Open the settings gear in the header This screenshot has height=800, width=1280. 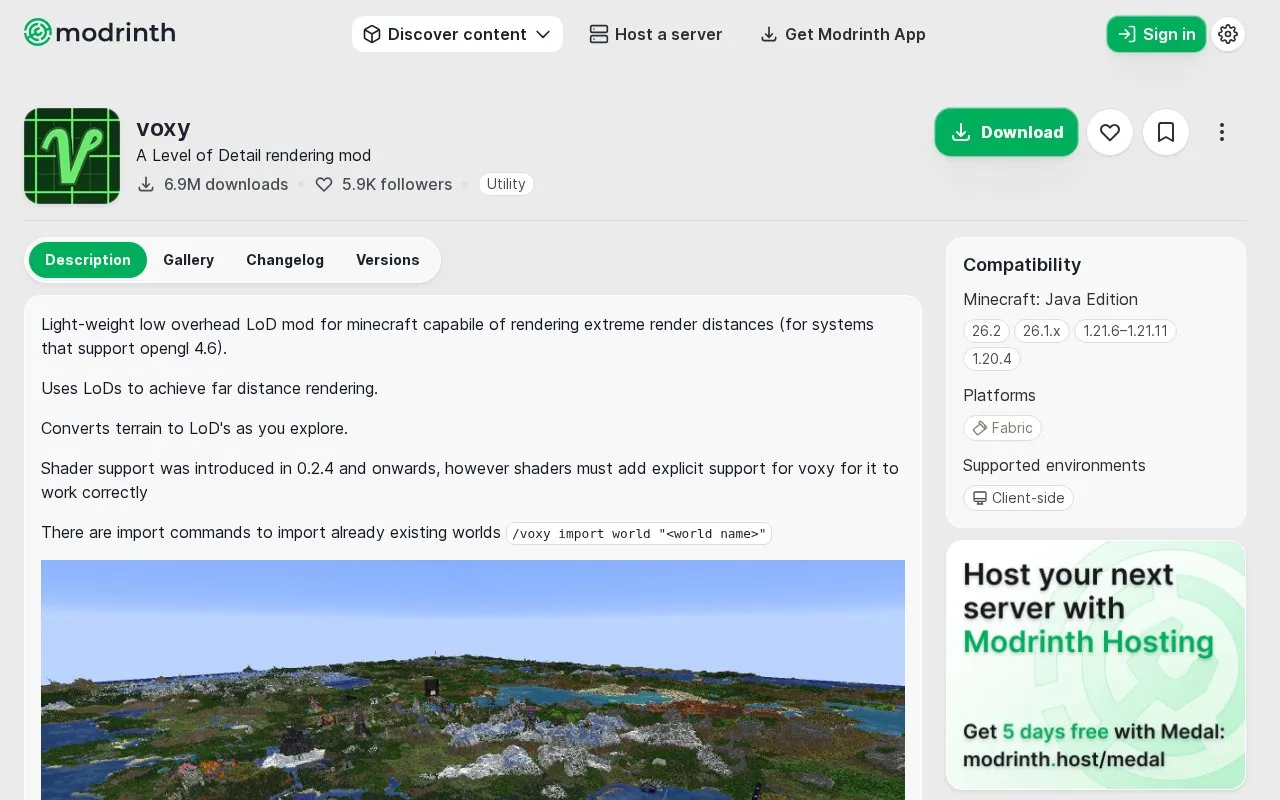1228,34
